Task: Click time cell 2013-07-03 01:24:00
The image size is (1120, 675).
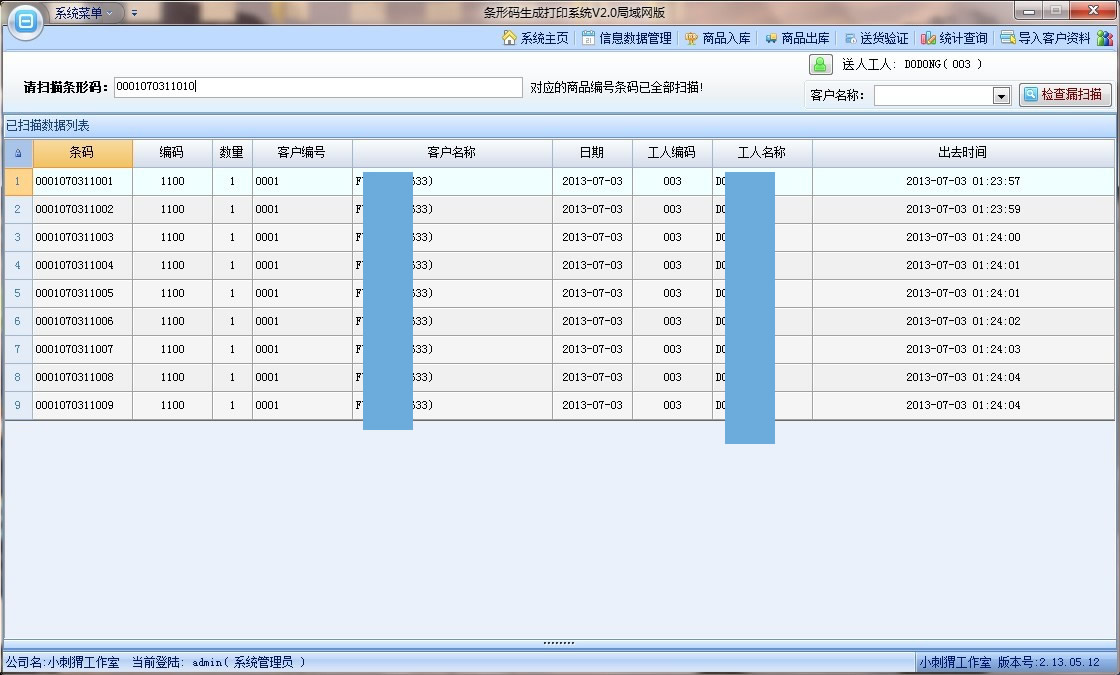Action: (x=963, y=237)
